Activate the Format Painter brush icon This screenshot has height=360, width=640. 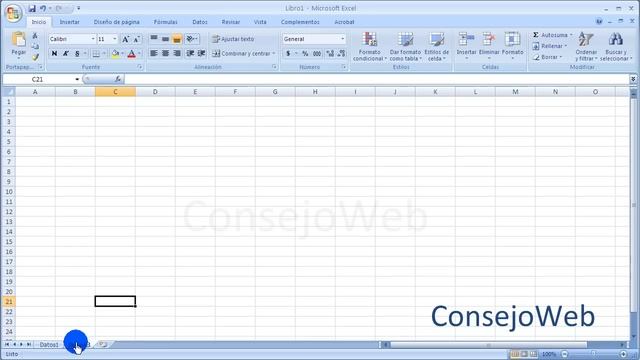coord(35,57)
